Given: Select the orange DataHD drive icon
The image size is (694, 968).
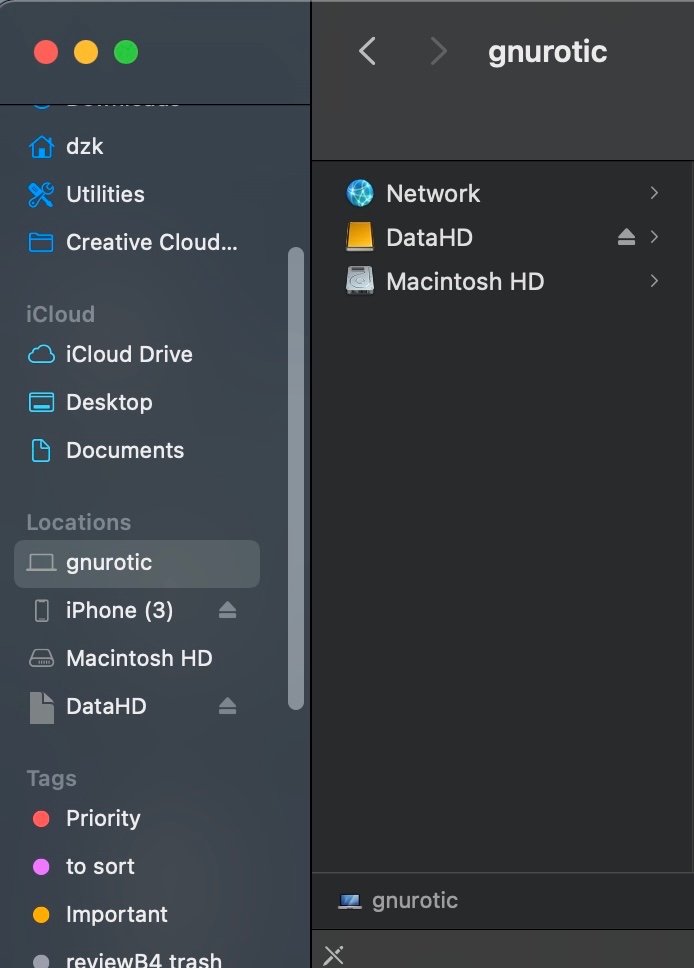Looking at the screenshot, I should tap(360, 237).
